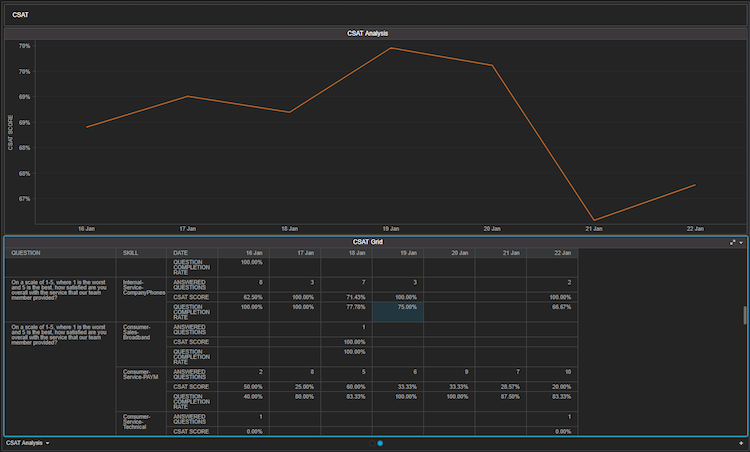Select the Consumer-Sales-Broadband skill cell

141,344
